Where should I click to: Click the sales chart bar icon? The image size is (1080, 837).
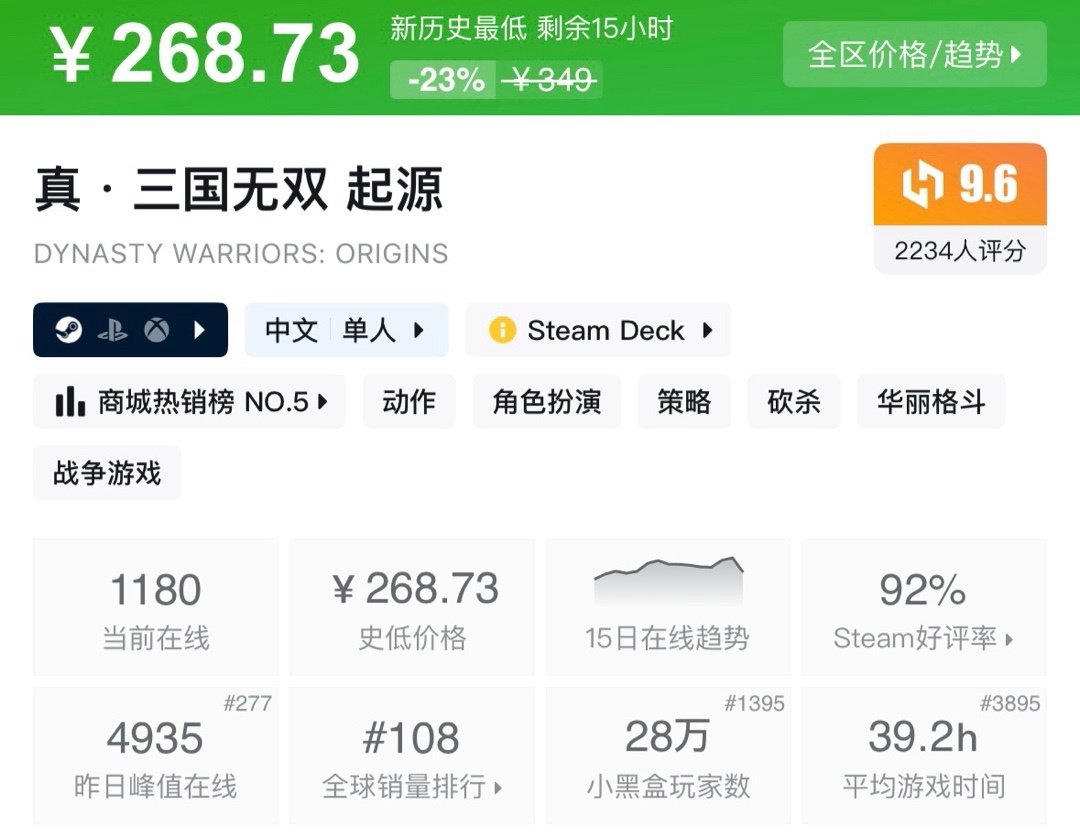(70, 402)
